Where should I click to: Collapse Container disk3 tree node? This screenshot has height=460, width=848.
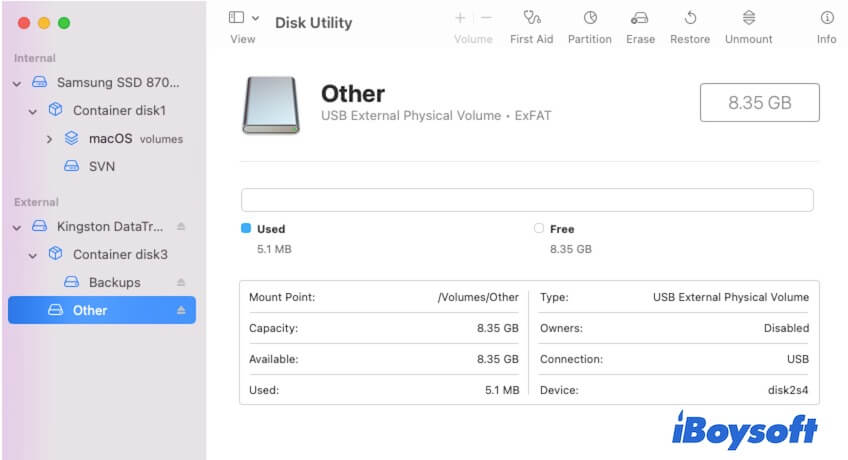tap(33, 255)
